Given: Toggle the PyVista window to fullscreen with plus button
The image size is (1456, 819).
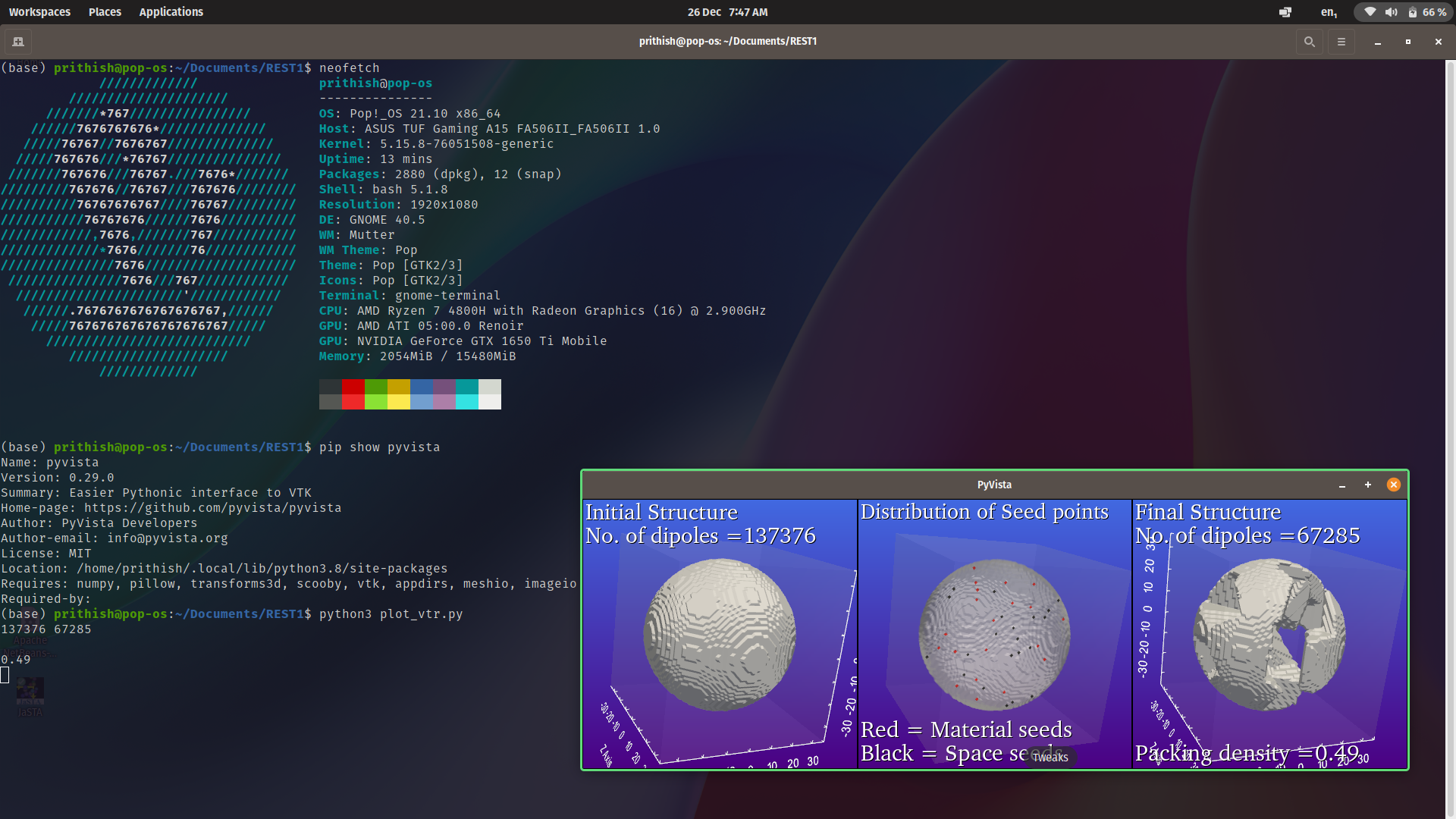Looking at the screenshot, I should pos(1368,485).
